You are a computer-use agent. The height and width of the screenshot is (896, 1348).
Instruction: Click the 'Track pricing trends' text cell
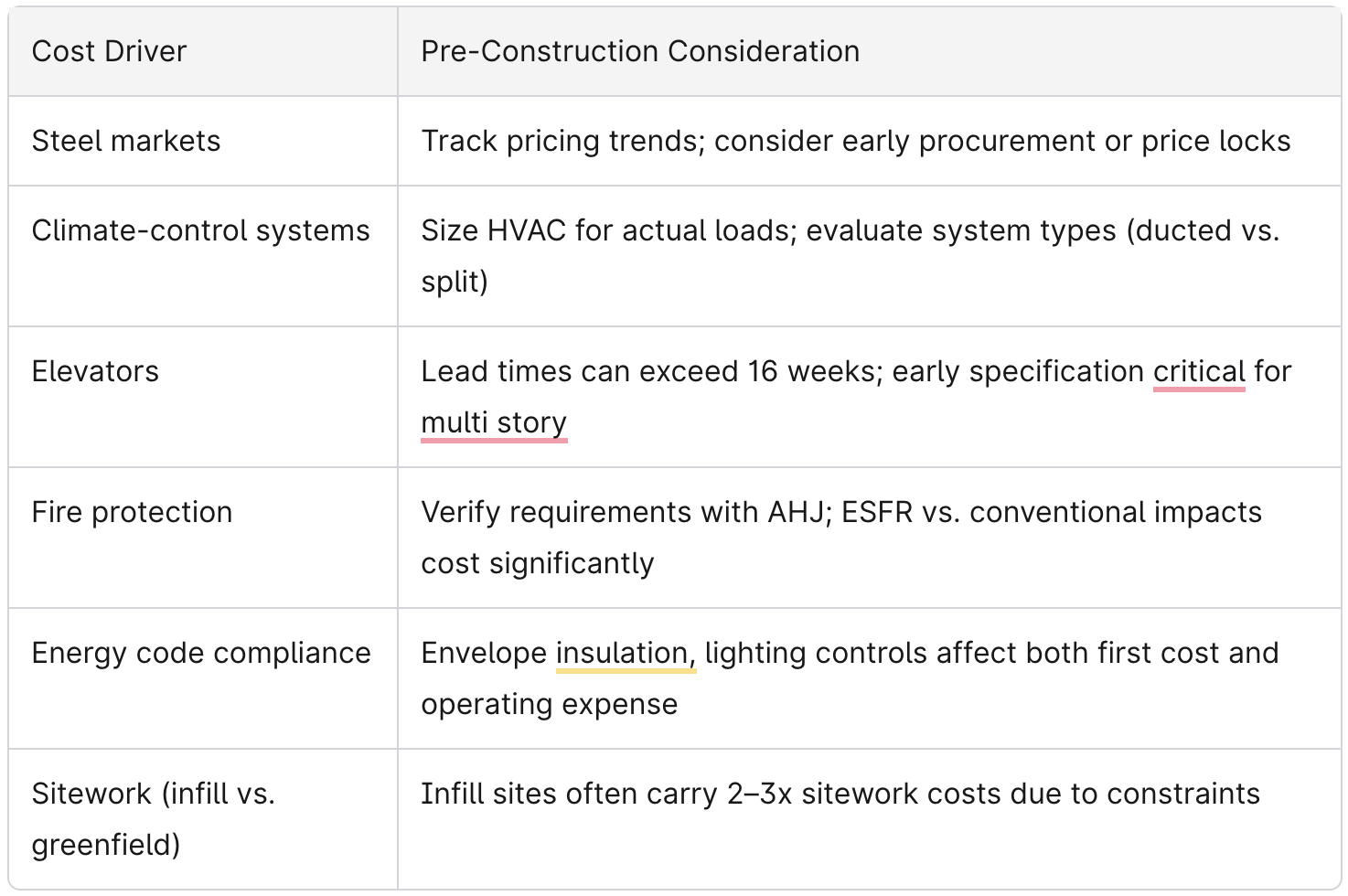tap(855, 142)
